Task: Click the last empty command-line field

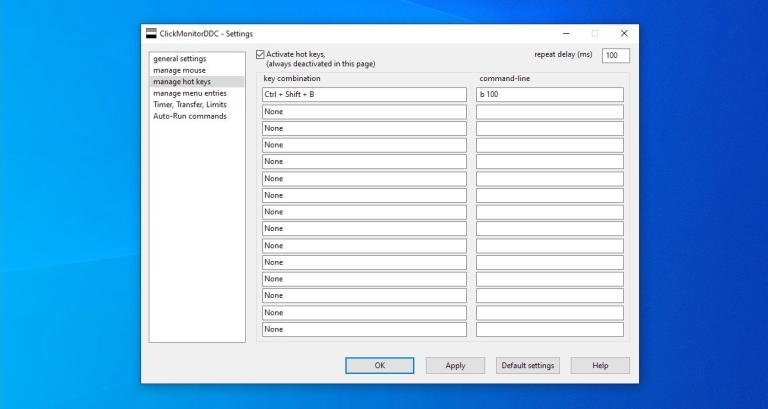Action: 550,329
